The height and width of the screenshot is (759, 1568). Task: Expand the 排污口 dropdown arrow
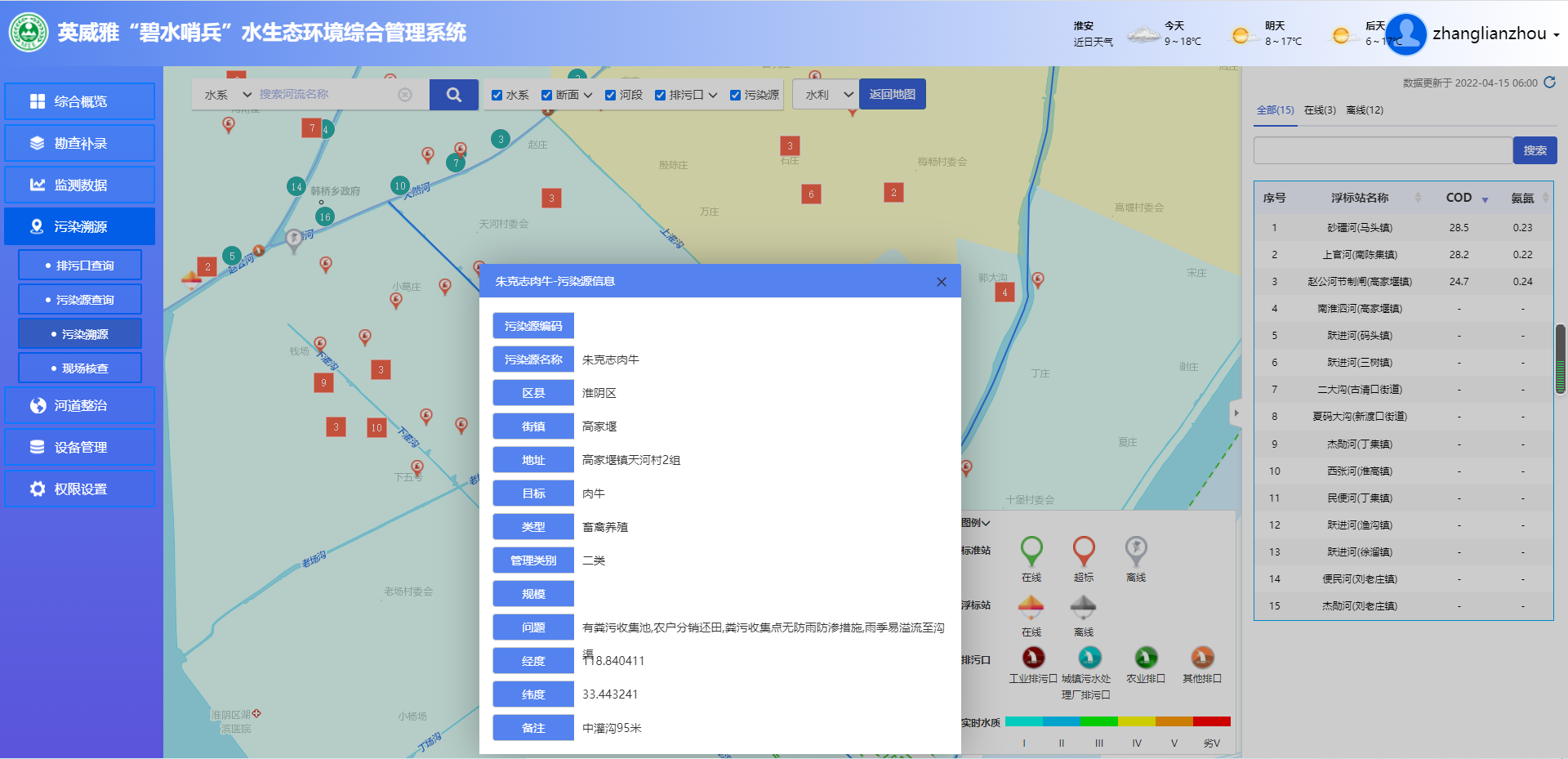(713, 96)
